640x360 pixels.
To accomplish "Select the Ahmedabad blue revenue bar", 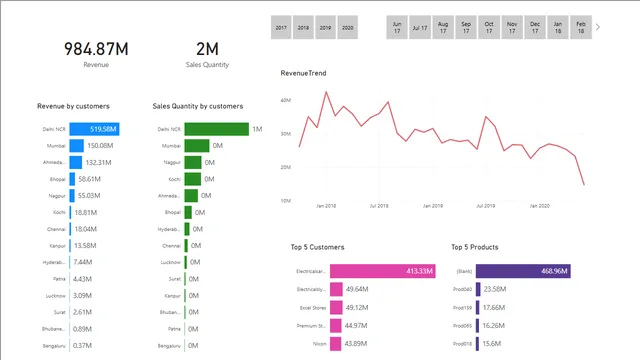I will (x=76, y=162).
